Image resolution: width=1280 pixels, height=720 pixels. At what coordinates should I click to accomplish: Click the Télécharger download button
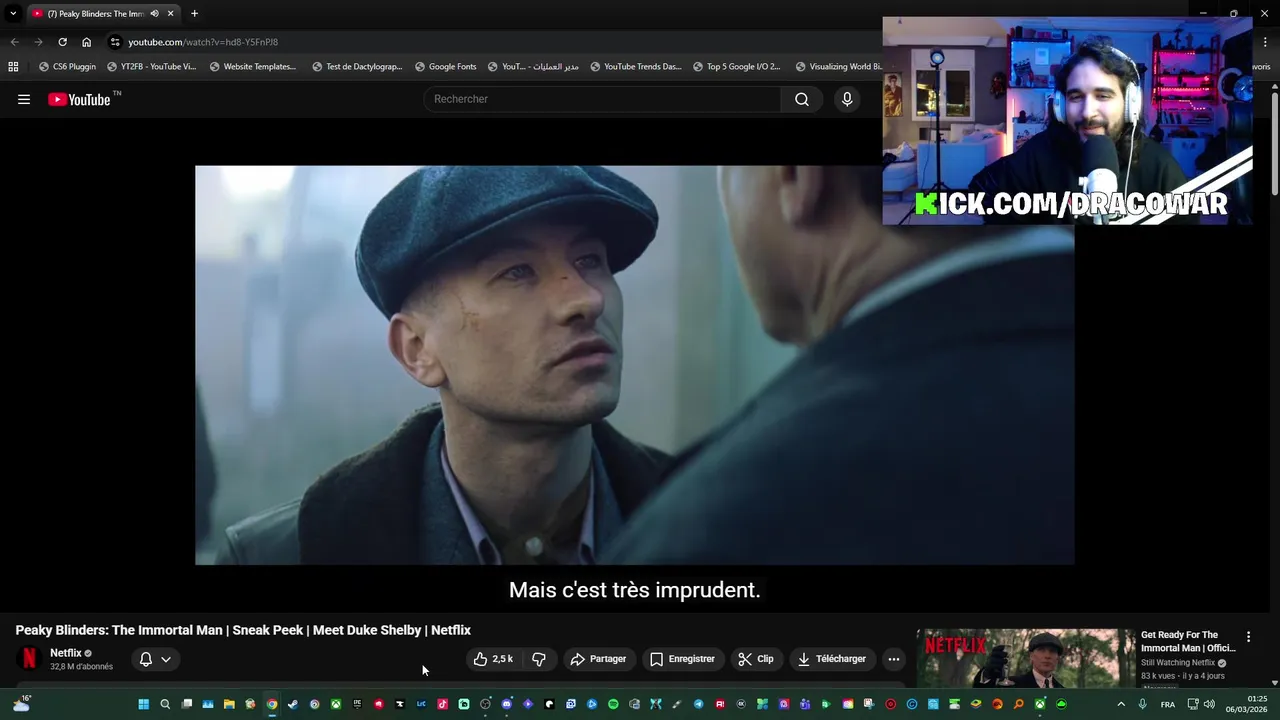click(832, 659)
